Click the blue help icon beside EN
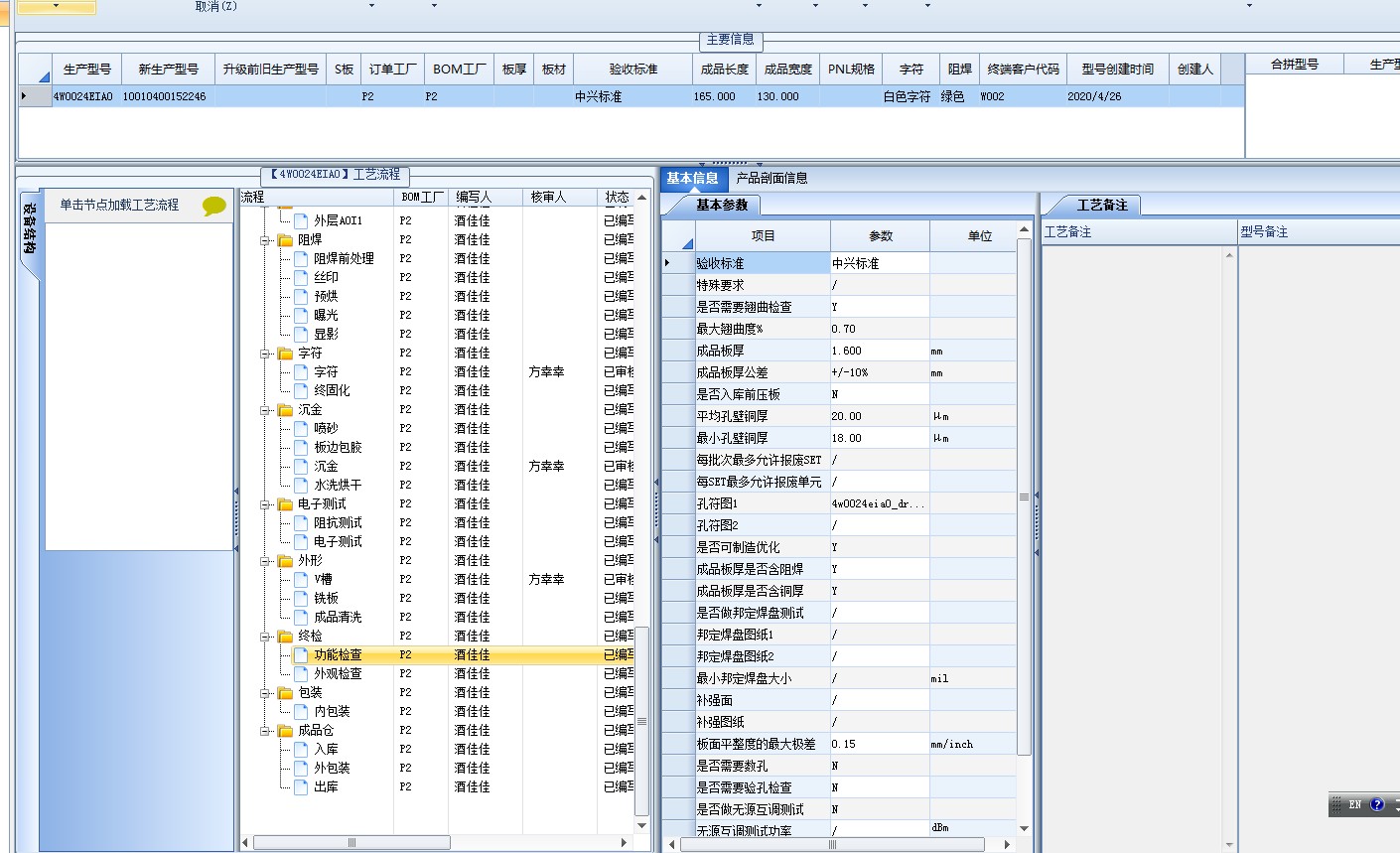 (1376, 804)
